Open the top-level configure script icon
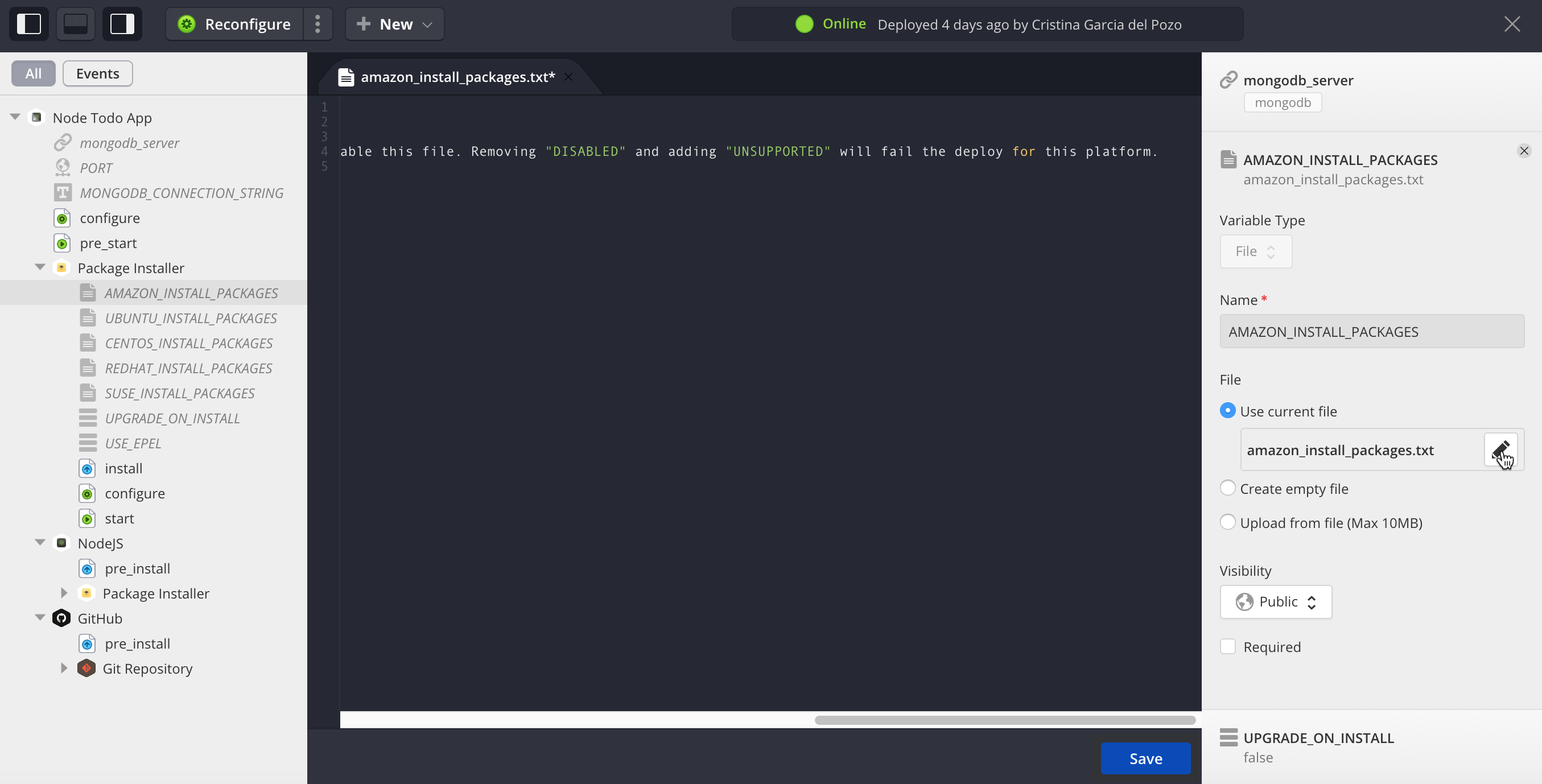This screenshot has height=784, width=1542. coord(62,218)
